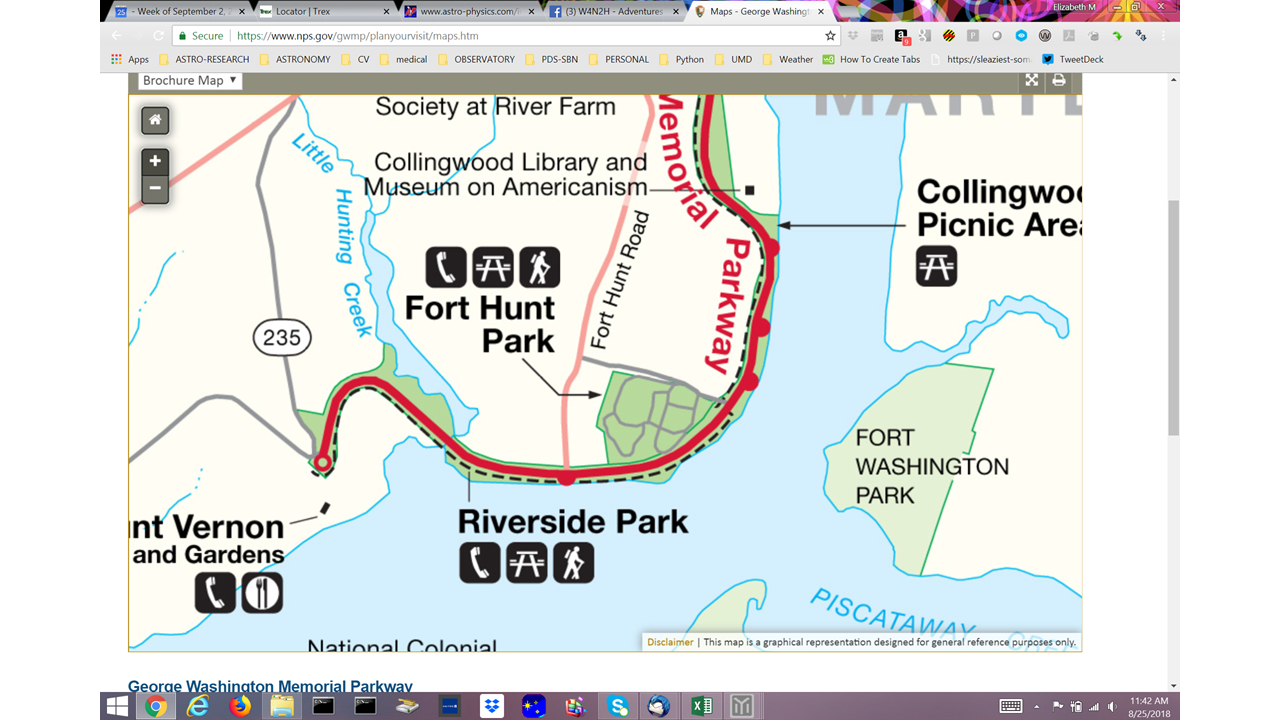Zoom in on the map
1280x720 pixels.
point(155,161)
